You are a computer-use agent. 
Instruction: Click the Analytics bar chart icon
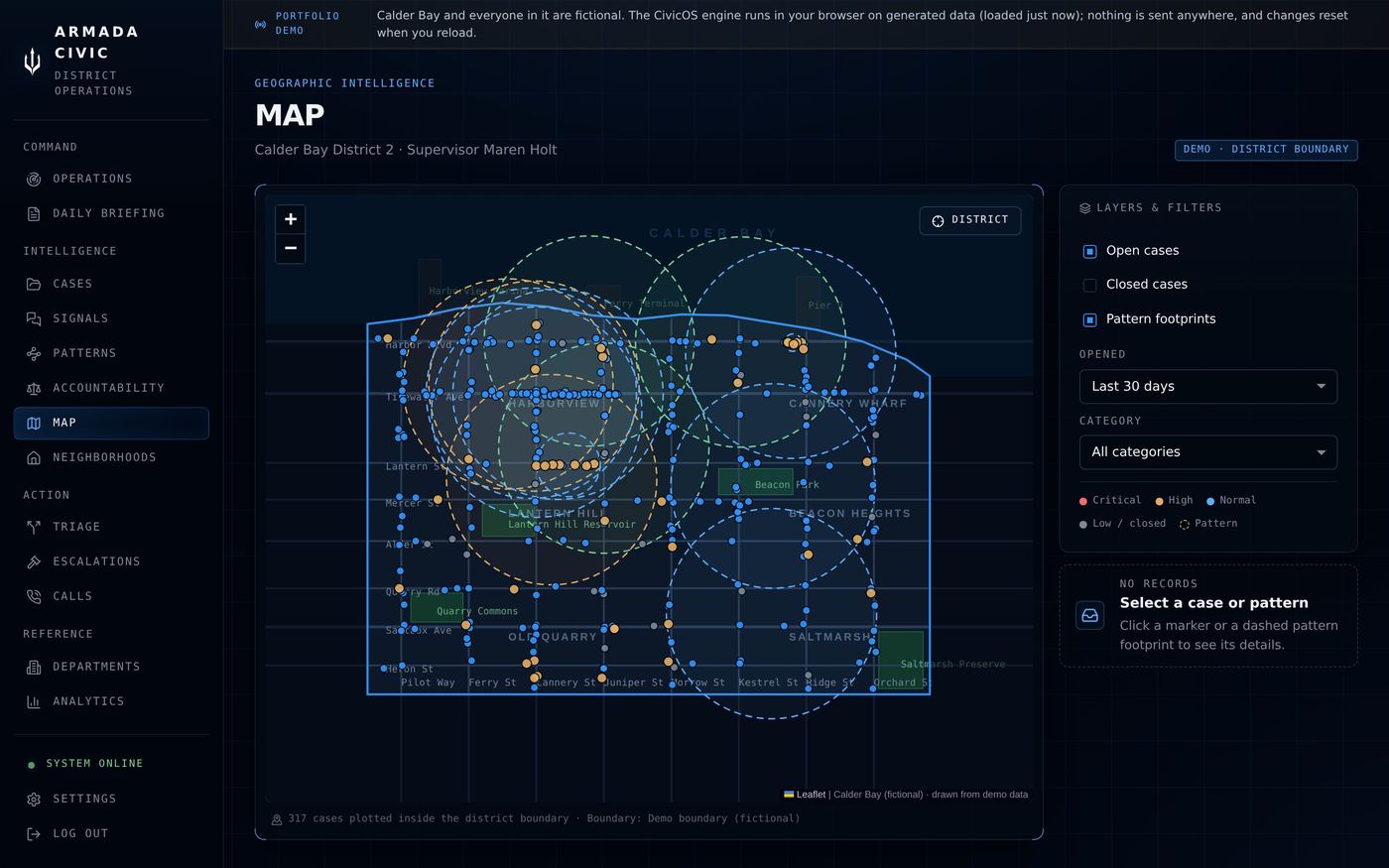(x=34, y=701)
